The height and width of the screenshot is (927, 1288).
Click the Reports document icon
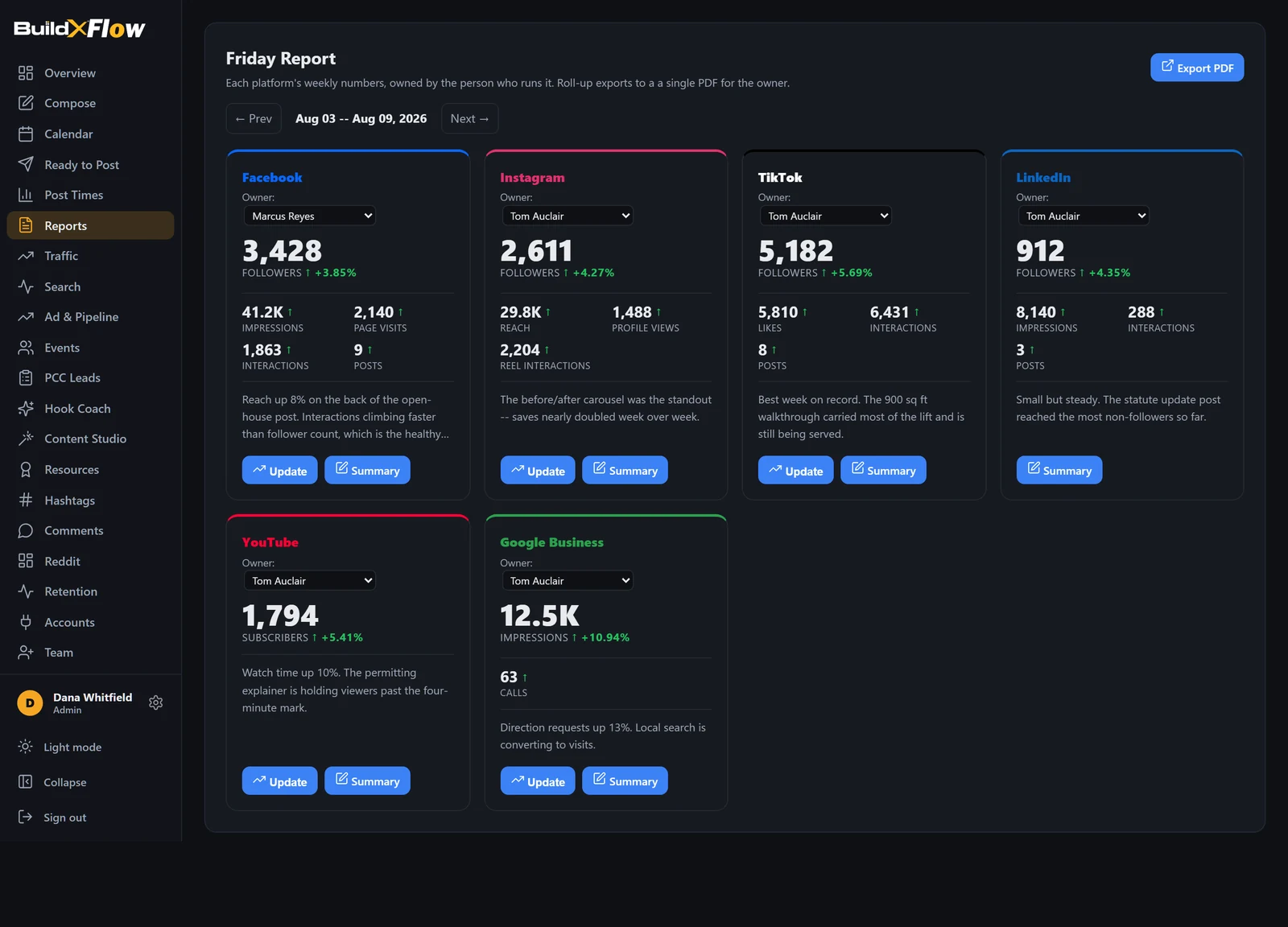[x=26, y=225]
